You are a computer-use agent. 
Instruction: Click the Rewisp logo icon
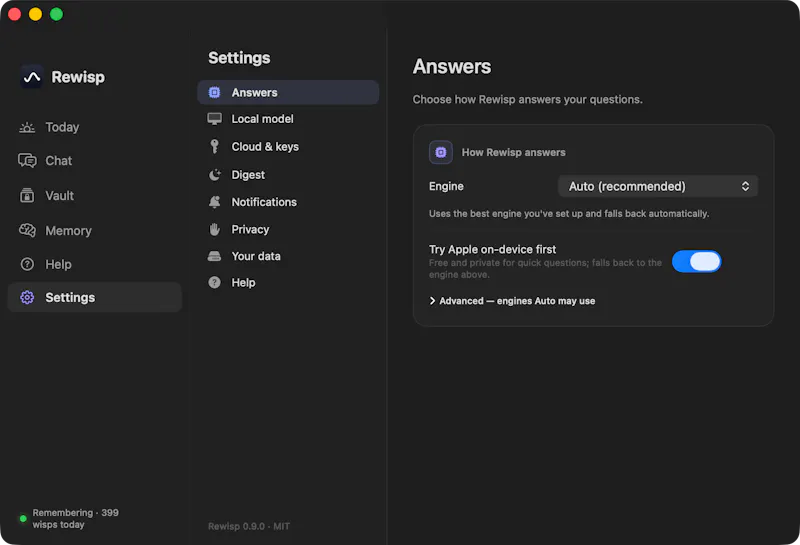(x=32, y=77)
